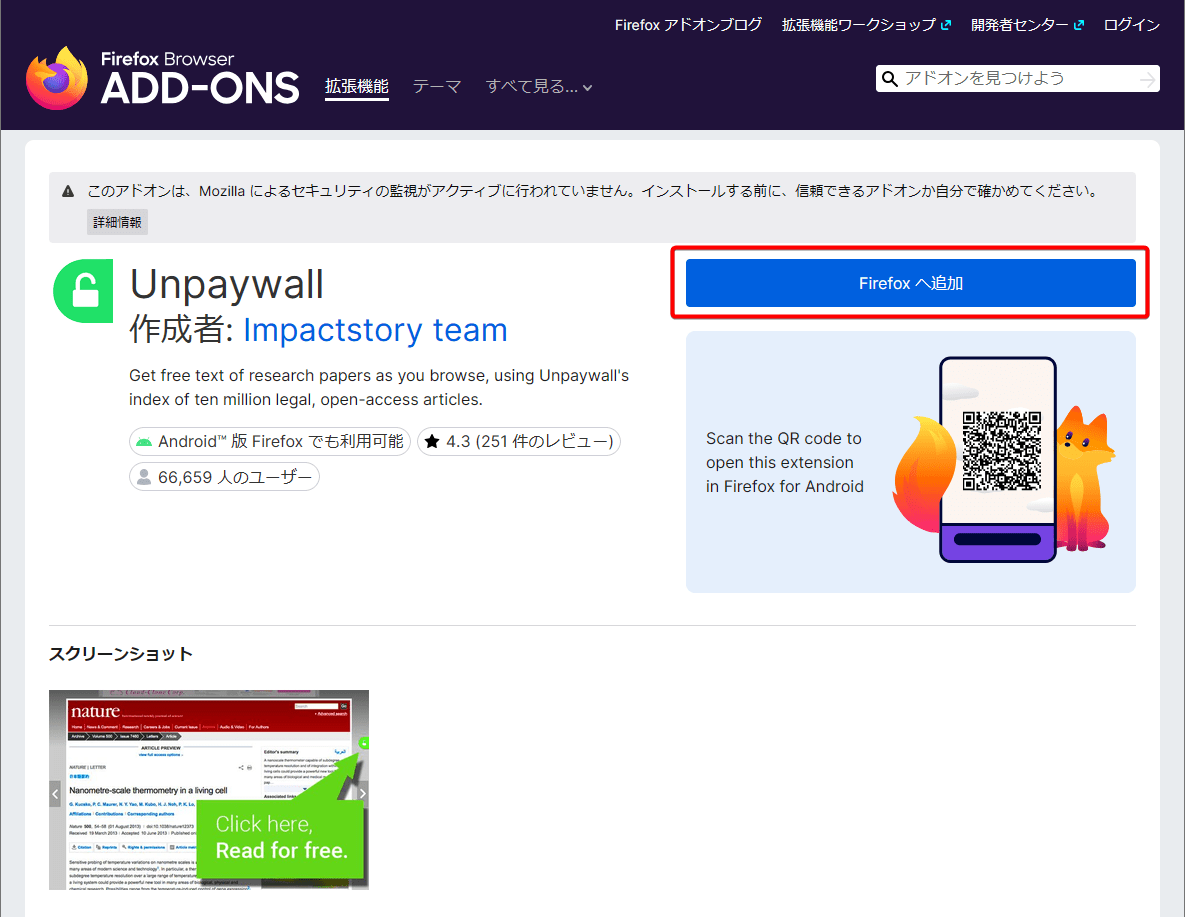This screenshot has height=917, width=1185.
Task: Click the QR code image
Action: [x=1001, y=451]
